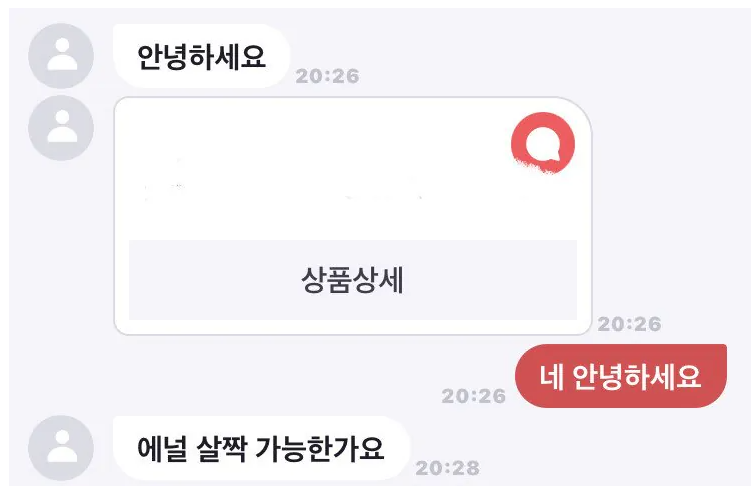Click the word 네 in red reply

551,376
